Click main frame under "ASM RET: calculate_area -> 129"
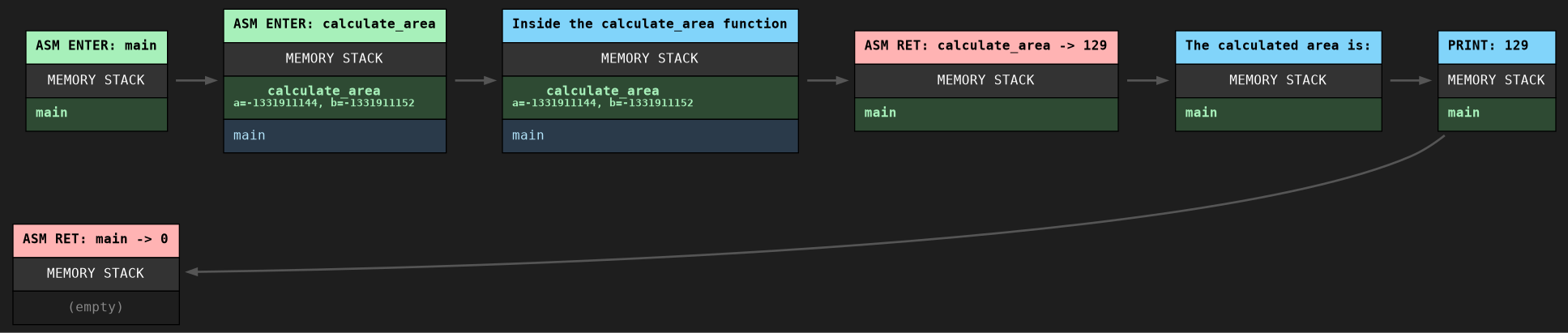1568x333 pixels. pyautogui.click(x=986, y=114)
